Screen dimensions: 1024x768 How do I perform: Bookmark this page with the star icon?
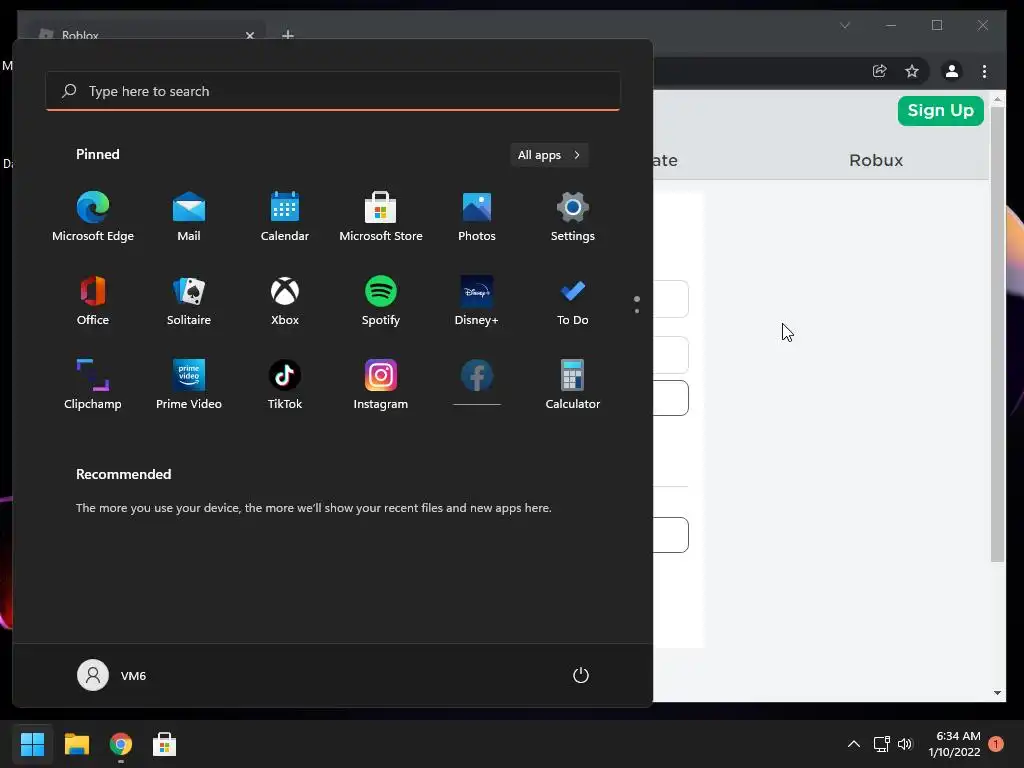(912, 71)
